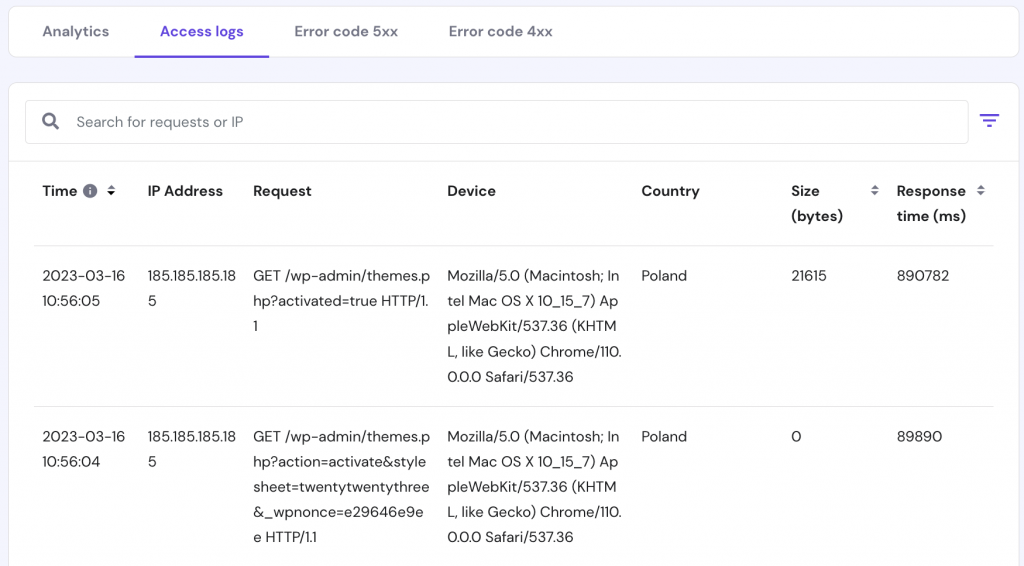Click the Country column header
The width and height of the screenshot is (1024, 566).
point(670,191)
